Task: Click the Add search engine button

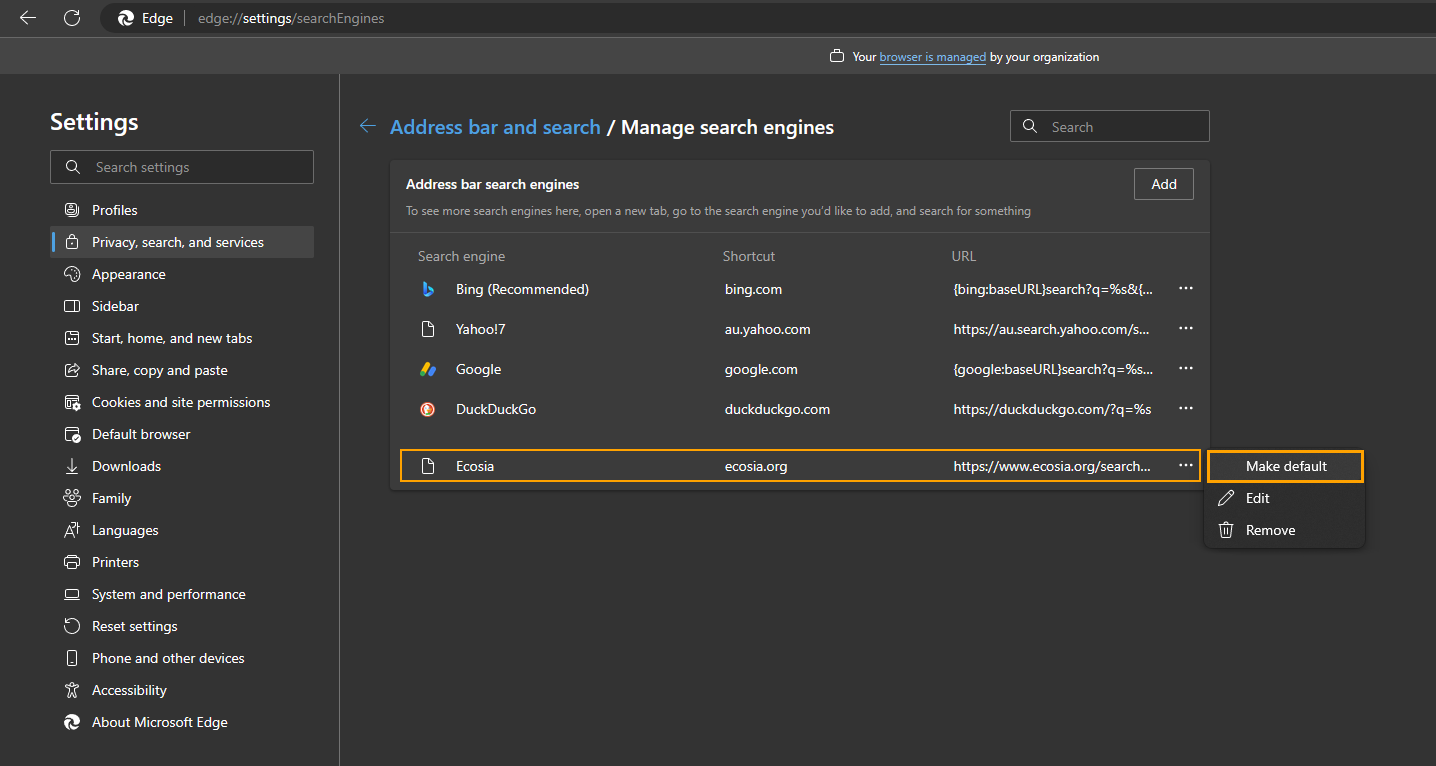Action: [x=1164, y=184]
